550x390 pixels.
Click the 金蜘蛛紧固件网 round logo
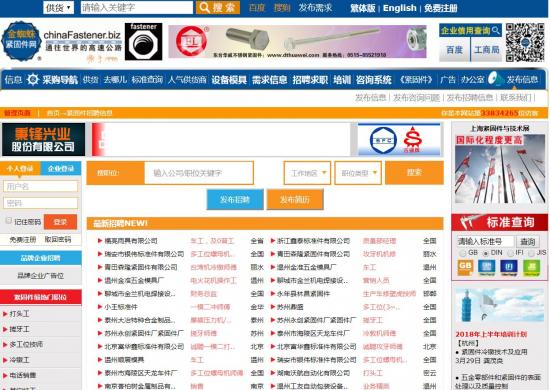(x=21, y=42)
